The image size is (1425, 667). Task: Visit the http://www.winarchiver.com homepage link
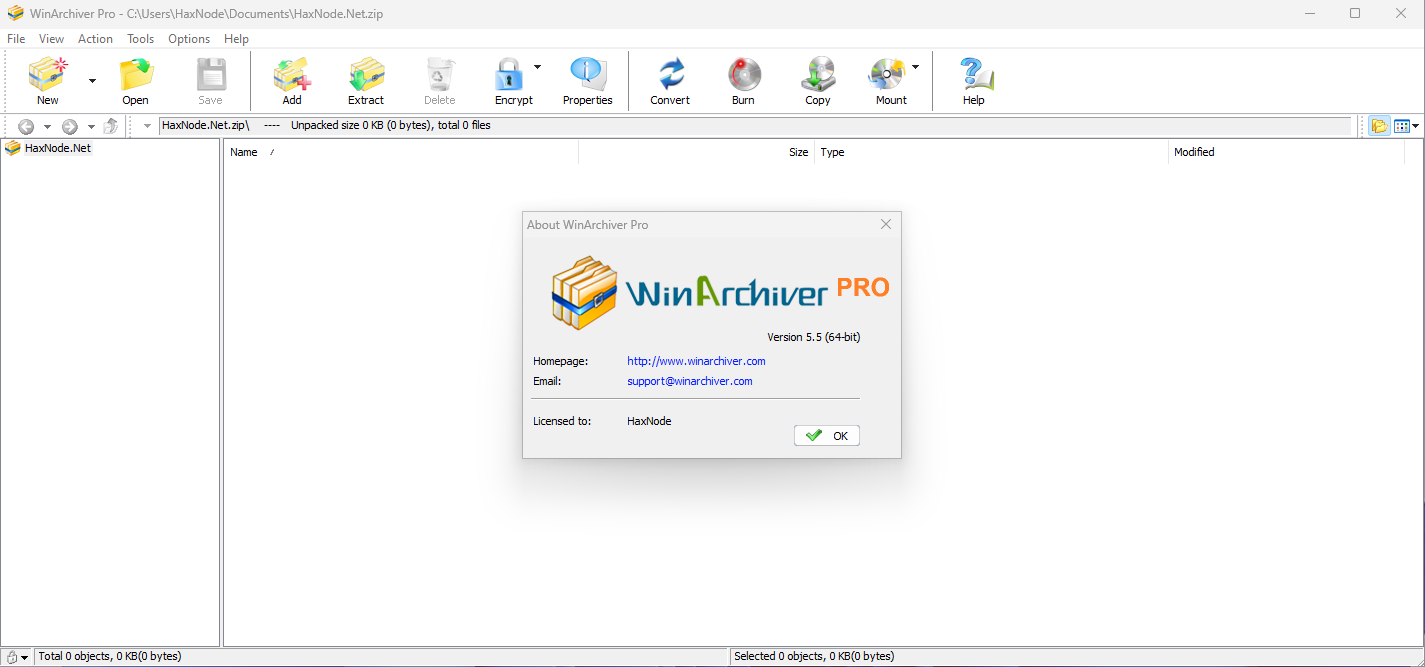click(x=696, y=361)
